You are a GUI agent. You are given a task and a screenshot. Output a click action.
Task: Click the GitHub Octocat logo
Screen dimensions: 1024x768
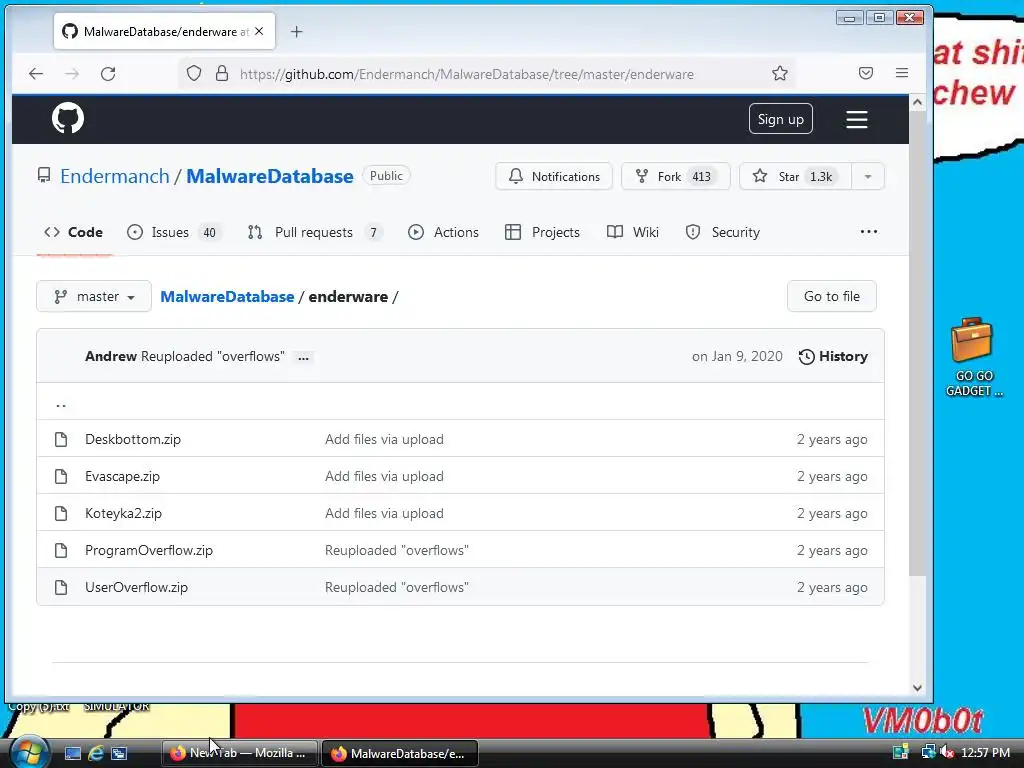click(68, 118)
